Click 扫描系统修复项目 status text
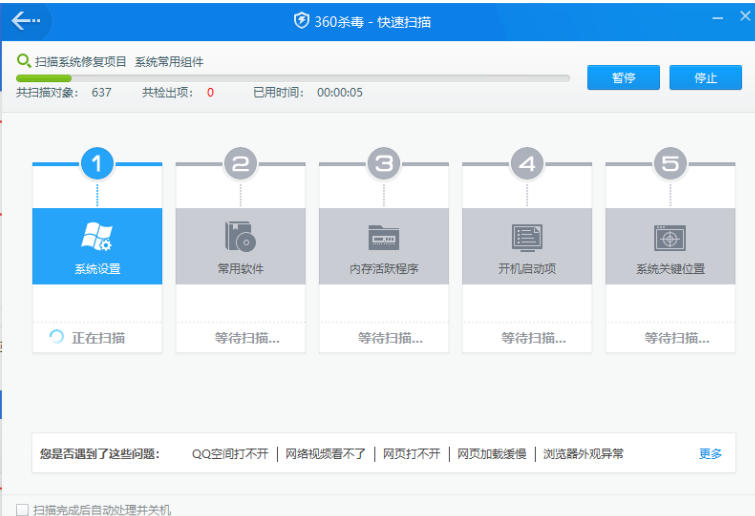Viewport: 755px width, 516px height. (x=80, y=62)
